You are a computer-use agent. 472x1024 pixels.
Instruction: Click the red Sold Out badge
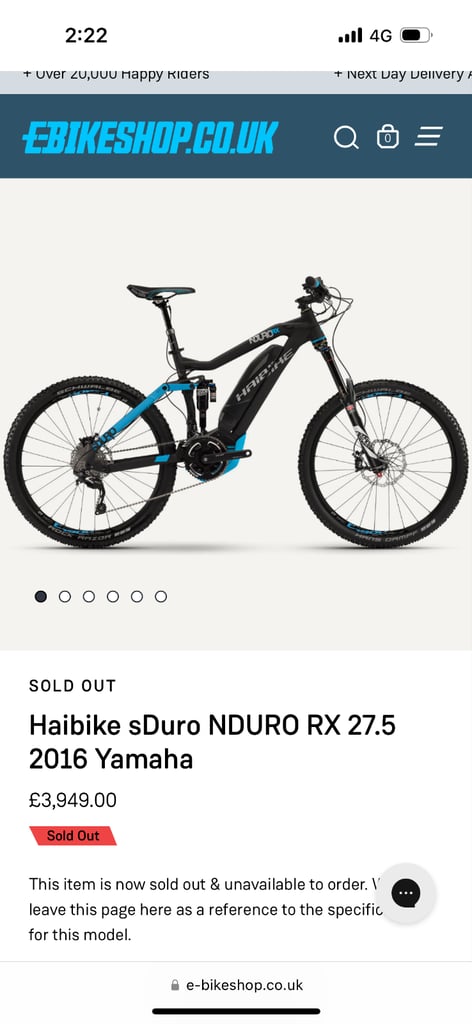click(73, 836)
